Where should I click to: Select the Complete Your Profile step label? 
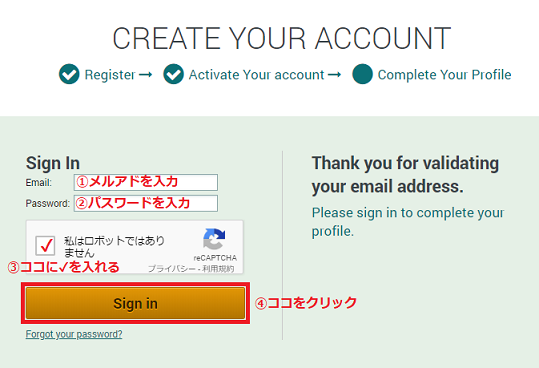[x=444, y=75]
